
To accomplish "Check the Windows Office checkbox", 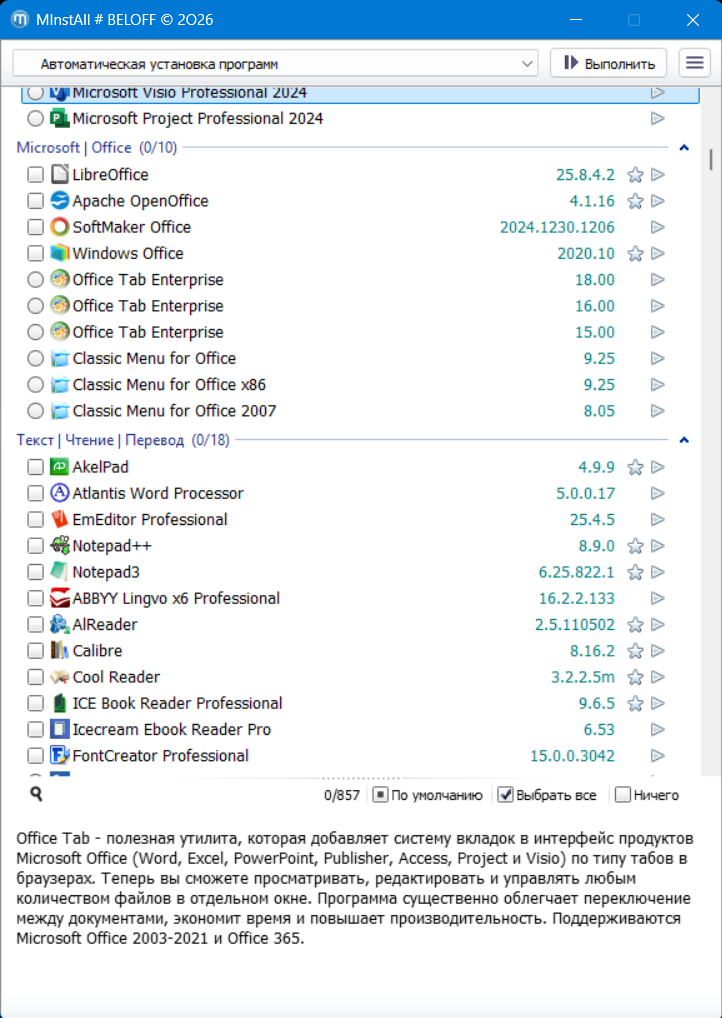I will click(36, 254).
